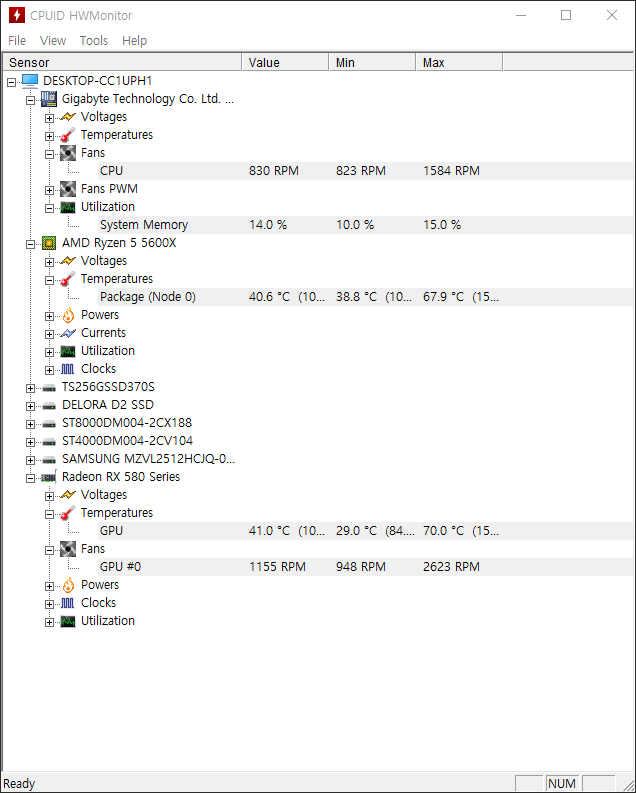Expand the TS256GSSD370S drive node
This screenshot has height=793, width=636.
30,388
